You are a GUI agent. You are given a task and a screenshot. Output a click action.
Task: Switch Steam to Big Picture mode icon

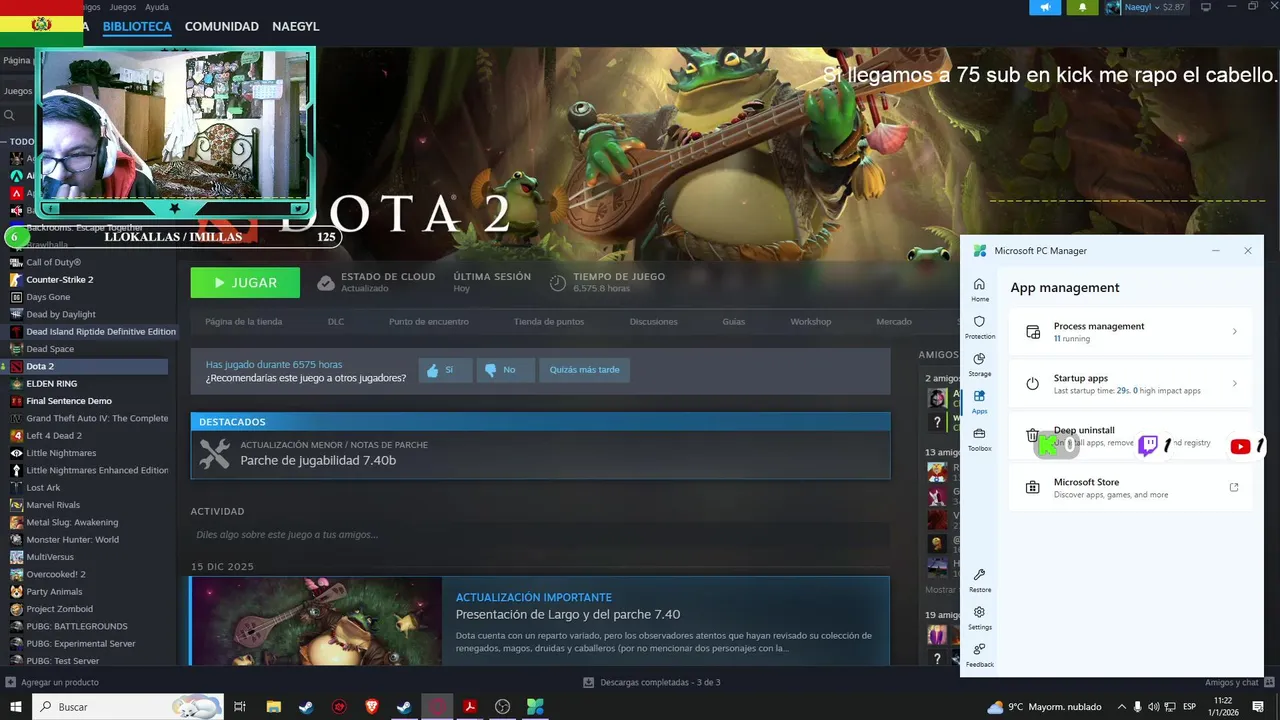(1206, 7)
